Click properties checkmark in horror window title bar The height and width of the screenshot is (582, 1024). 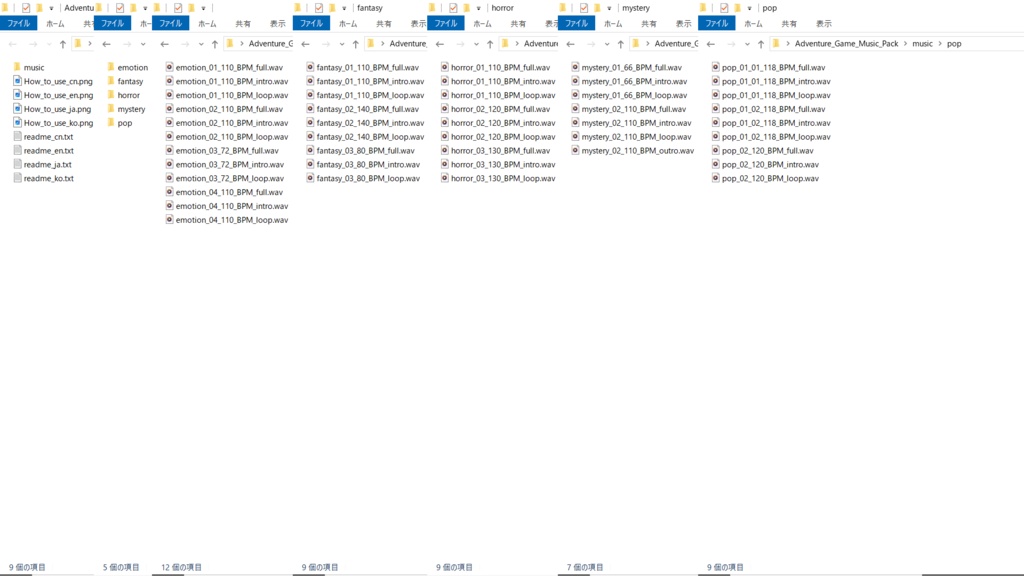click(x=453, y=8)
